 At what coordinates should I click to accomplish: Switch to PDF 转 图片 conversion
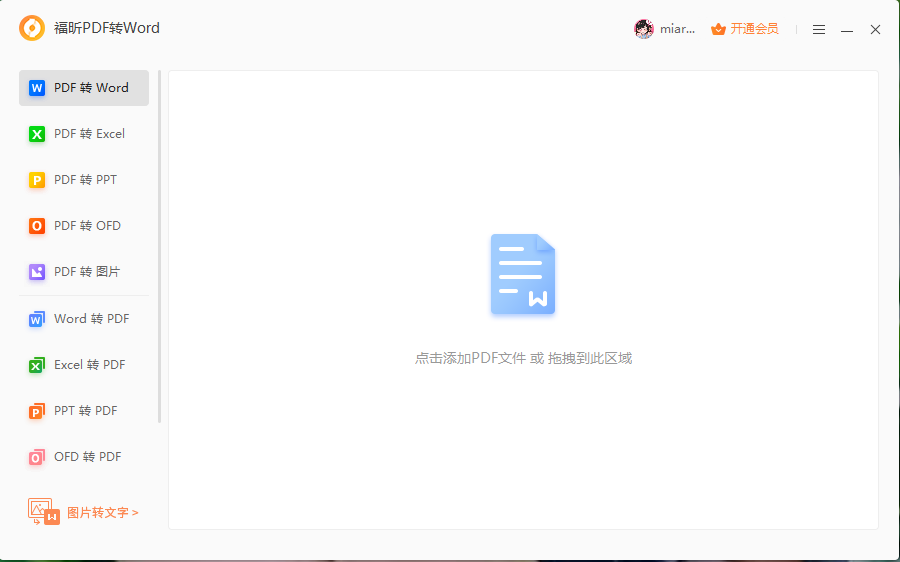(84, 272)
